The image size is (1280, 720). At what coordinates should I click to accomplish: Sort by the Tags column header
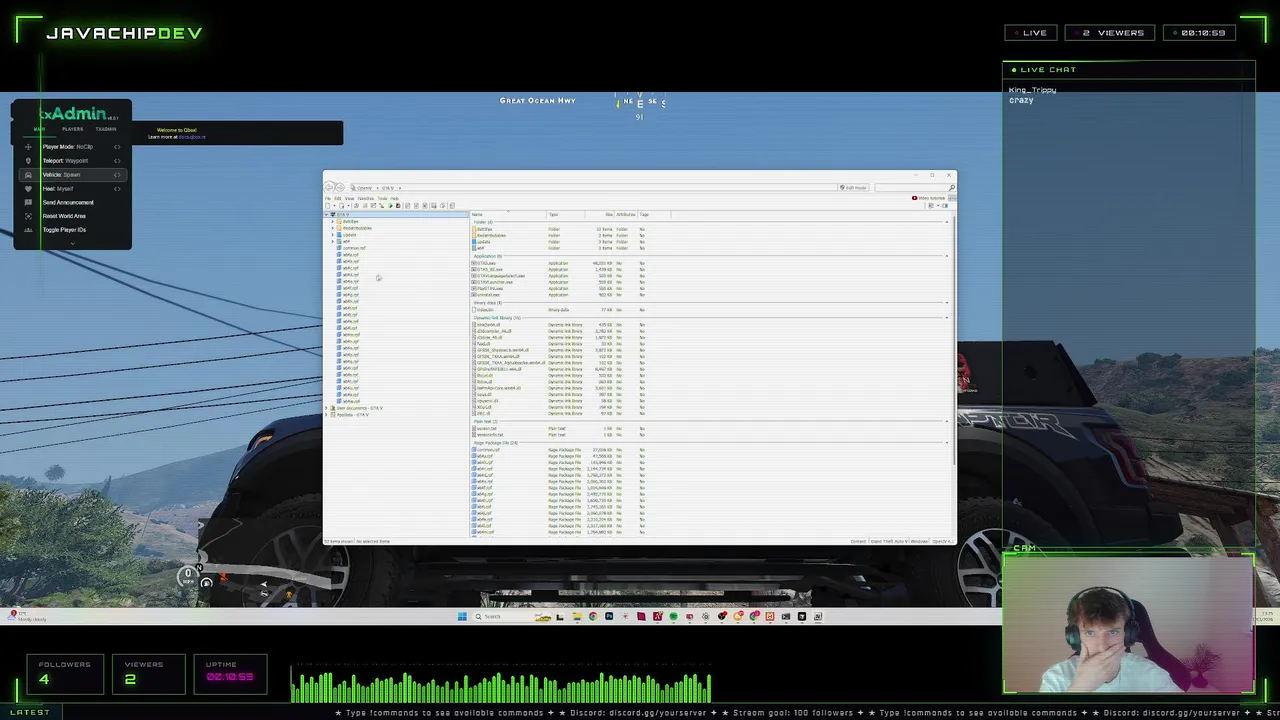click(x=654, y=214)
